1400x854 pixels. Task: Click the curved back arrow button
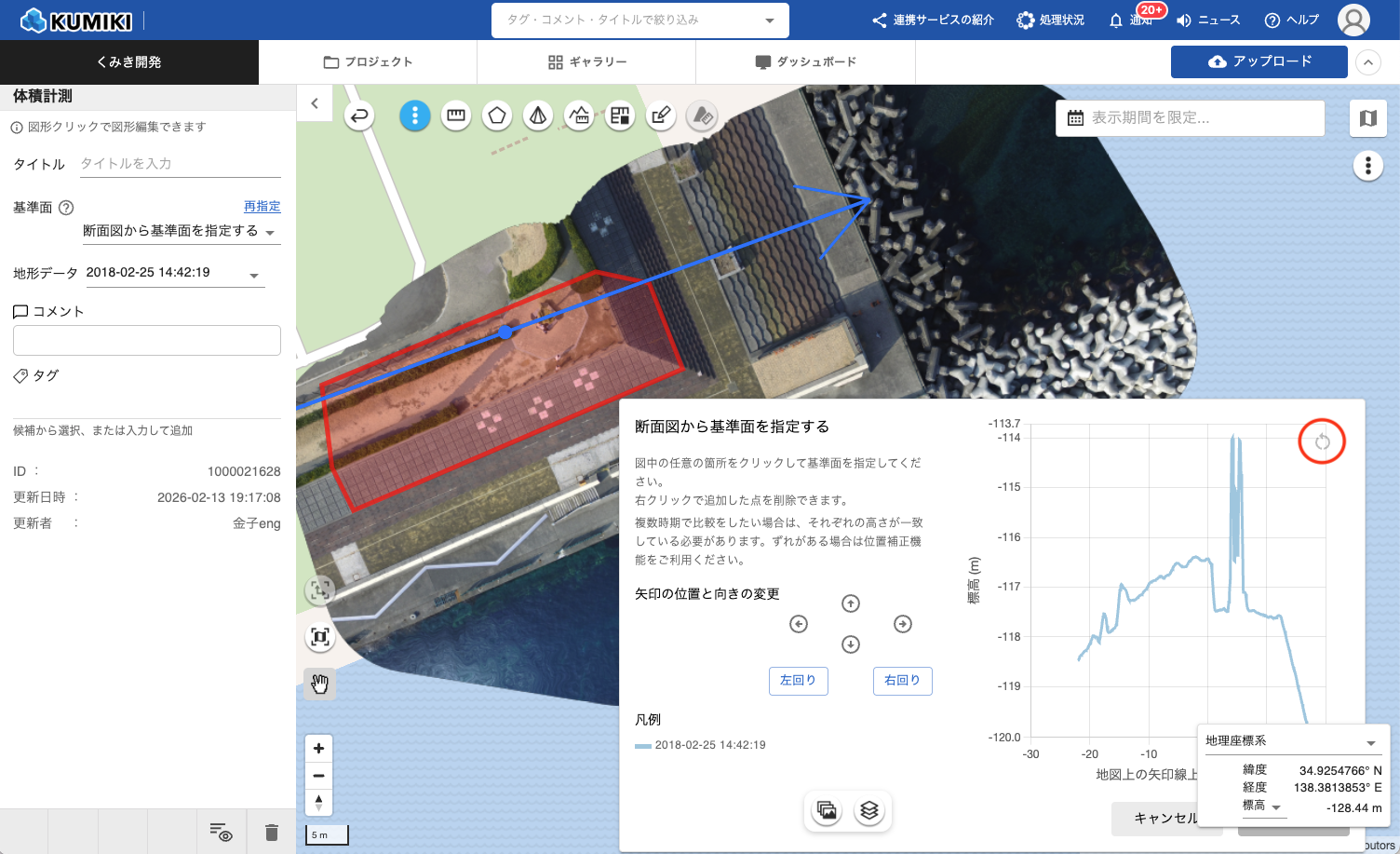(x=359, y=115)
